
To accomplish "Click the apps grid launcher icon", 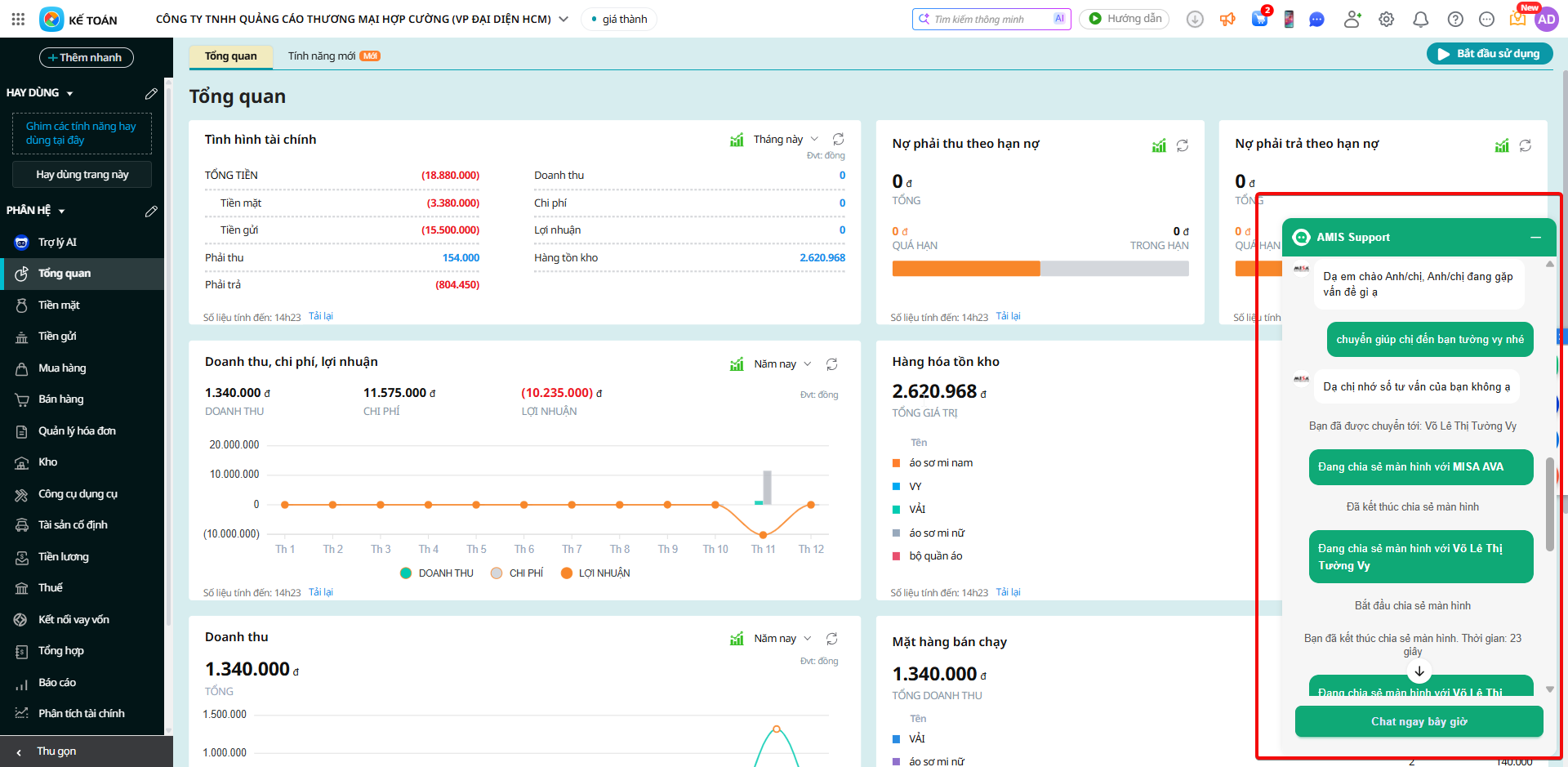I will click(18, 19).
